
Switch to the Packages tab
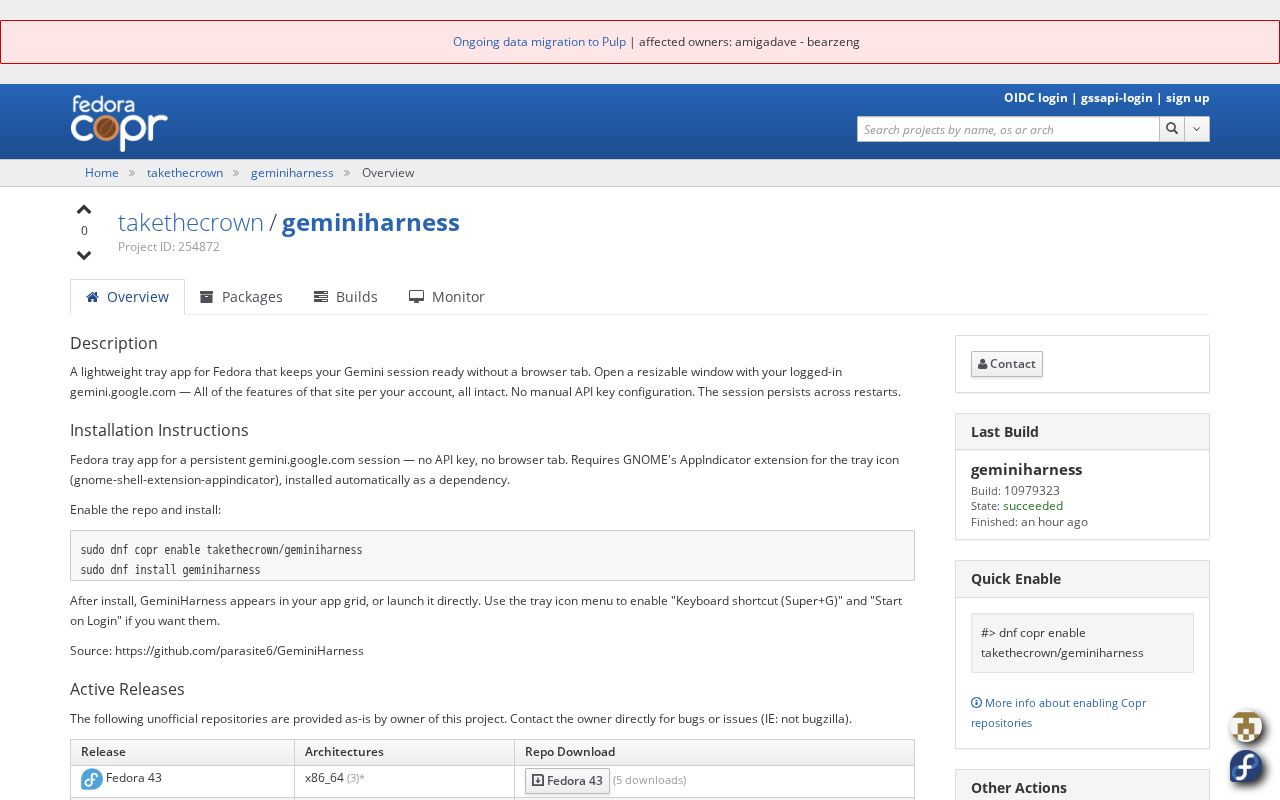pyautogui.click(x=241, y=297)
